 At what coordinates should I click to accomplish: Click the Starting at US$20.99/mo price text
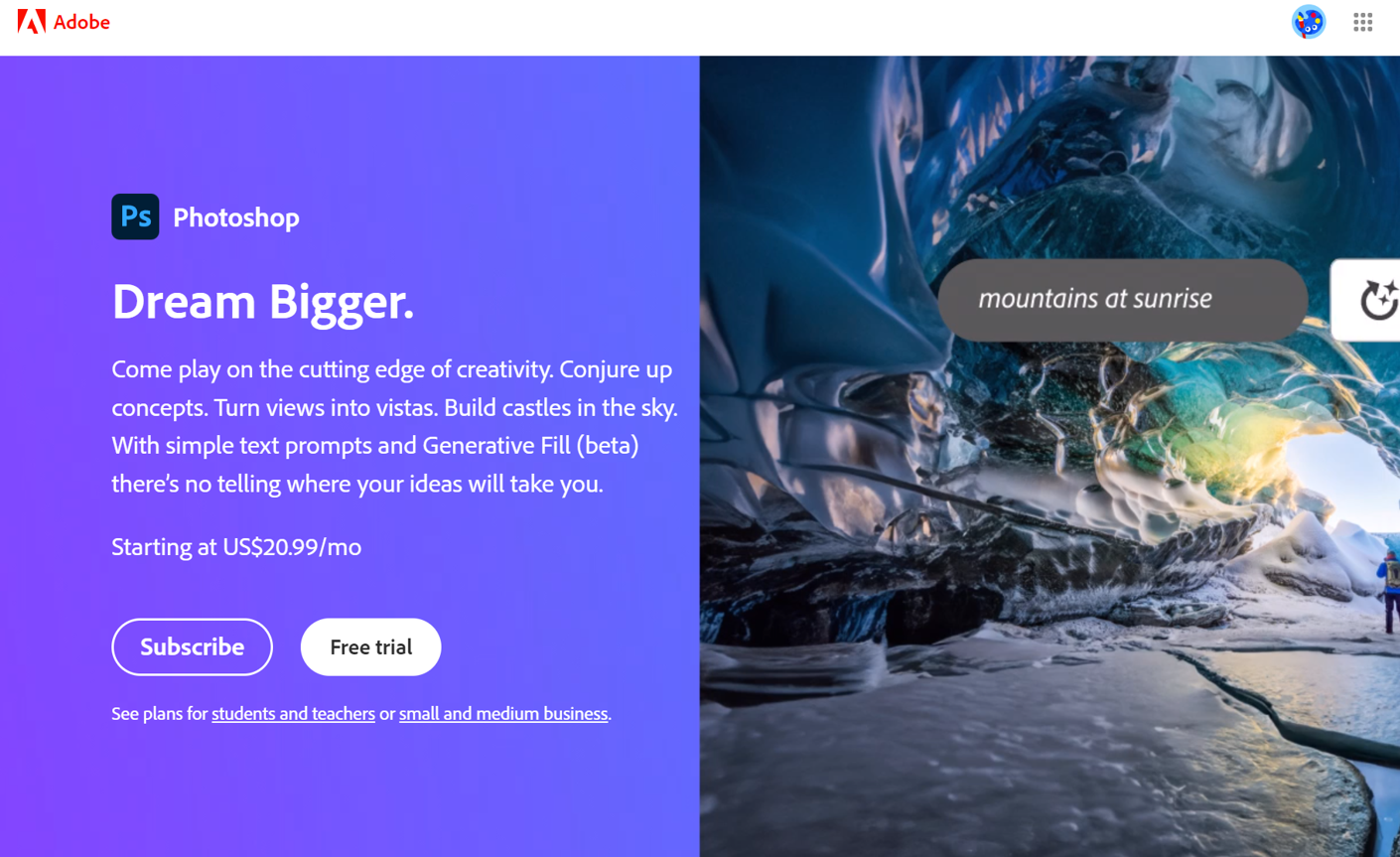[x=236, y=546]
